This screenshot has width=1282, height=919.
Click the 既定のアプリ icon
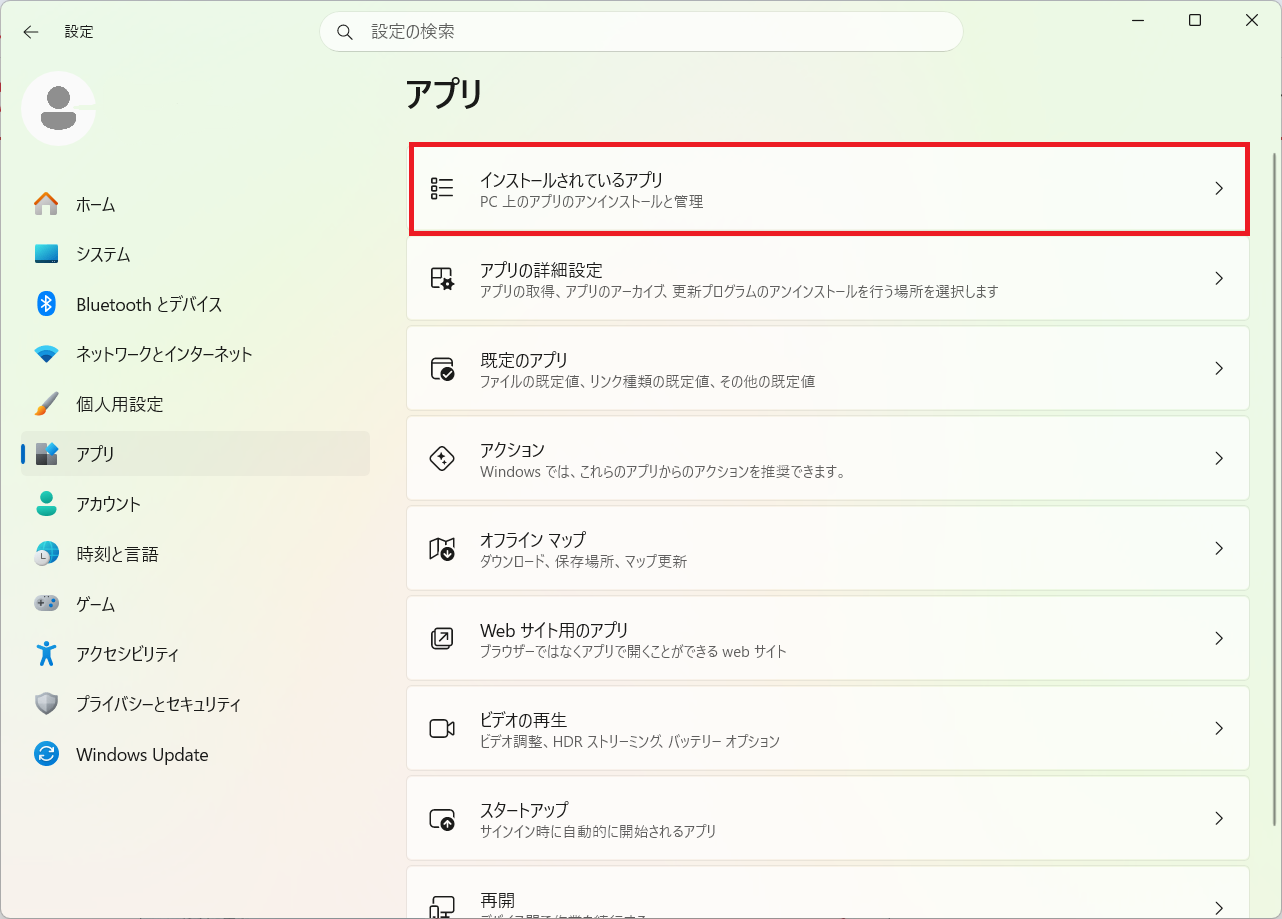point(442,368)
